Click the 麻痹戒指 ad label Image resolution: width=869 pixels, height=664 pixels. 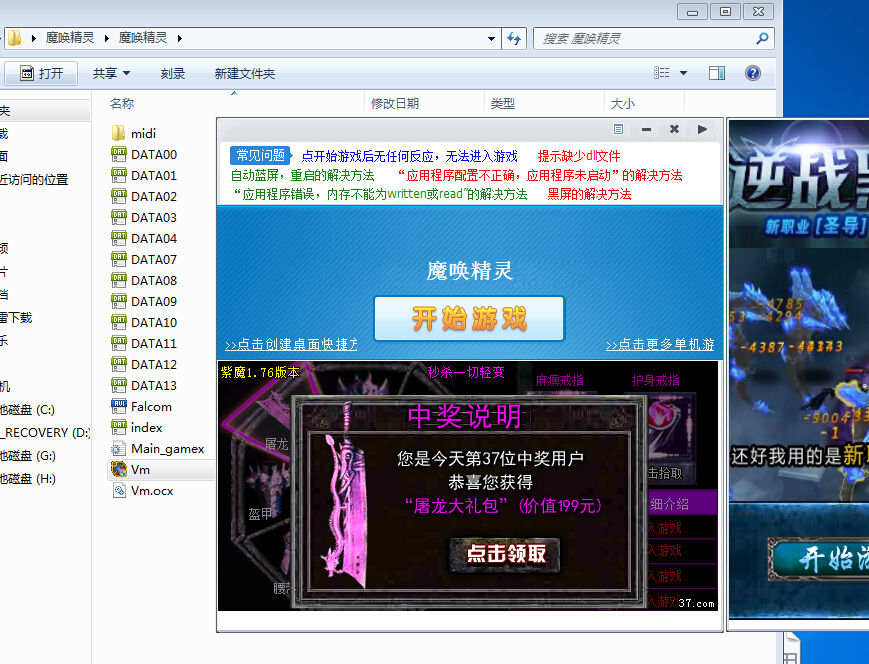pos(559,380)
